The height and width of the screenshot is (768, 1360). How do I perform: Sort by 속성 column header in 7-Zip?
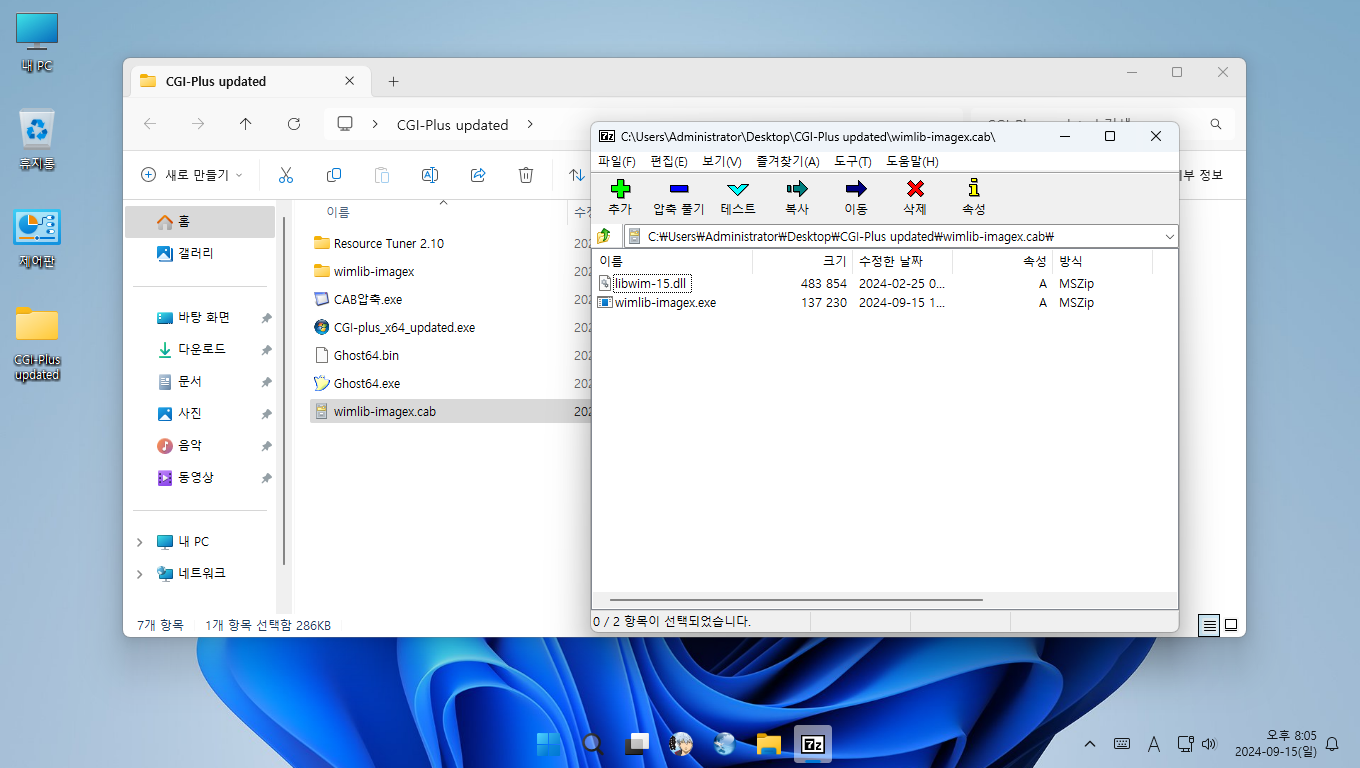pyautogui.click(x=1002, y=261)
